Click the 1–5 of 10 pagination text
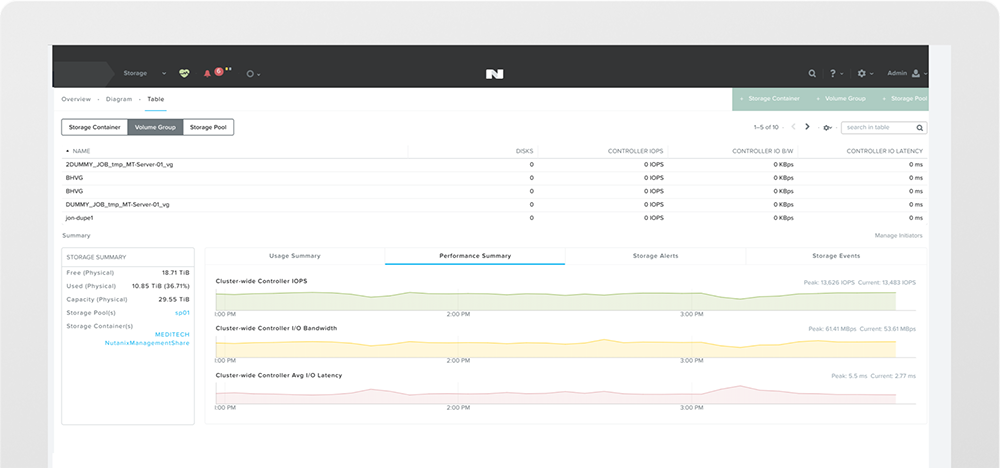 [x=766, y=128]
